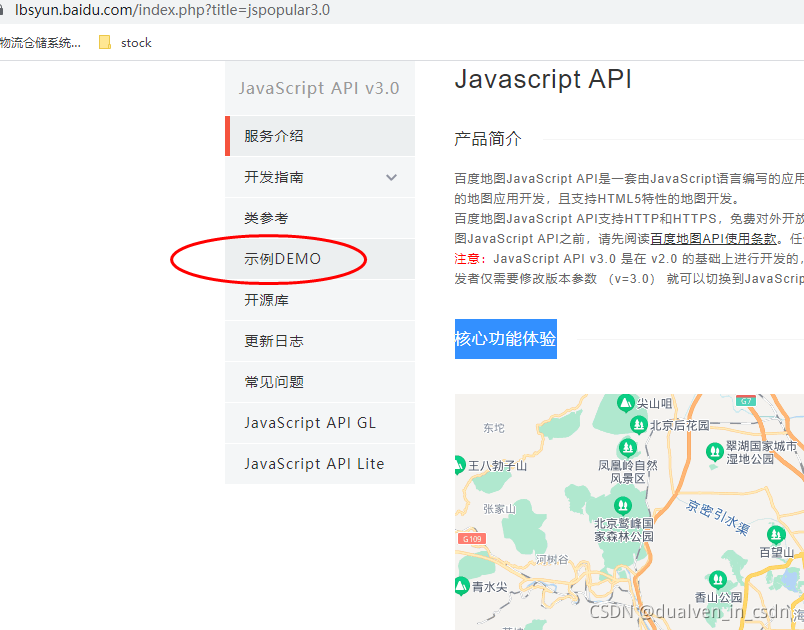Viewport: 804px width, 630px height.
Task: Click the 北京后花园 marker on map
Action: click(x=638, y=424)
